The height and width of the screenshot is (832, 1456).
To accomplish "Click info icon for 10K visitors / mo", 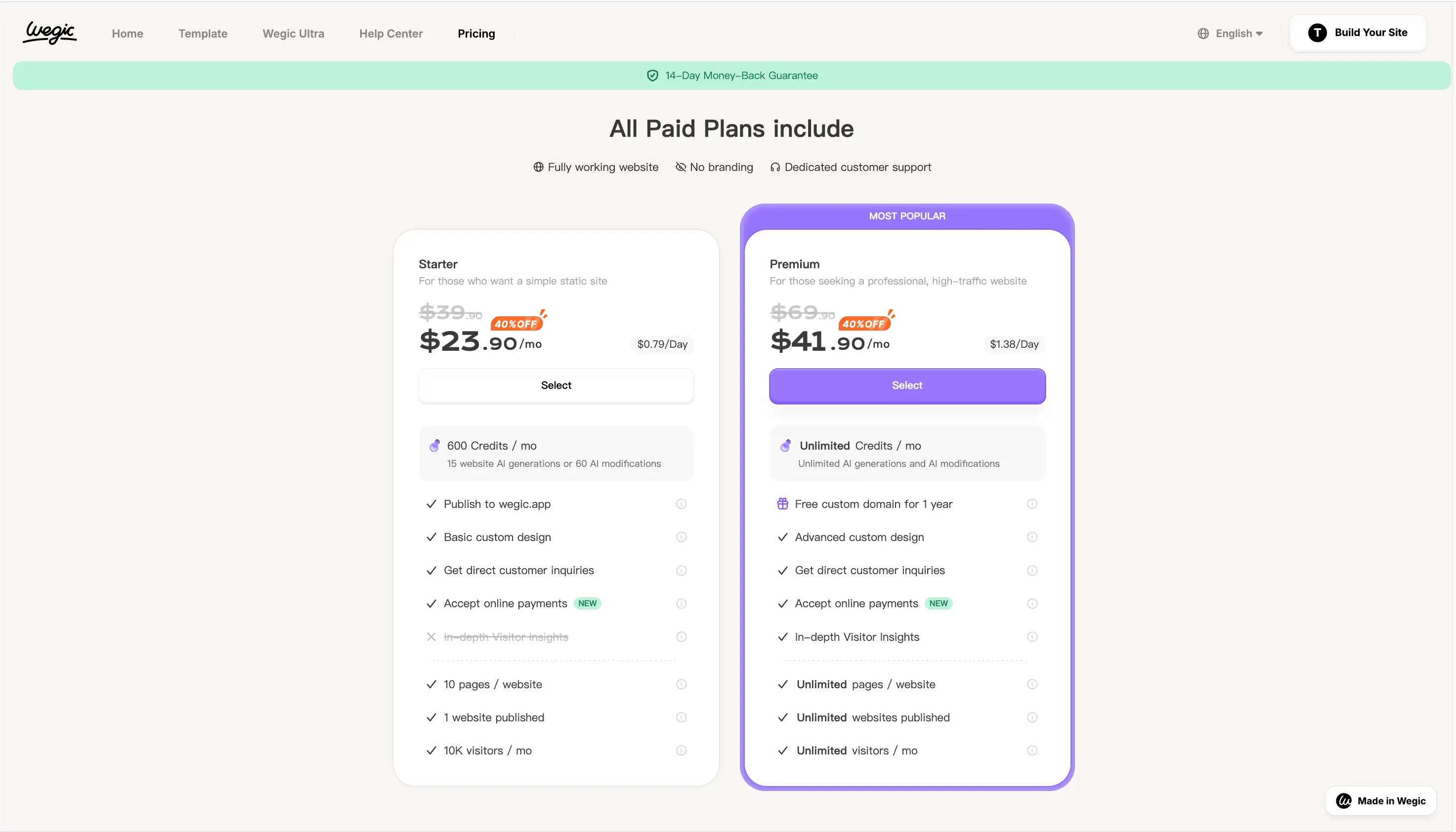I will click(681, 751).
